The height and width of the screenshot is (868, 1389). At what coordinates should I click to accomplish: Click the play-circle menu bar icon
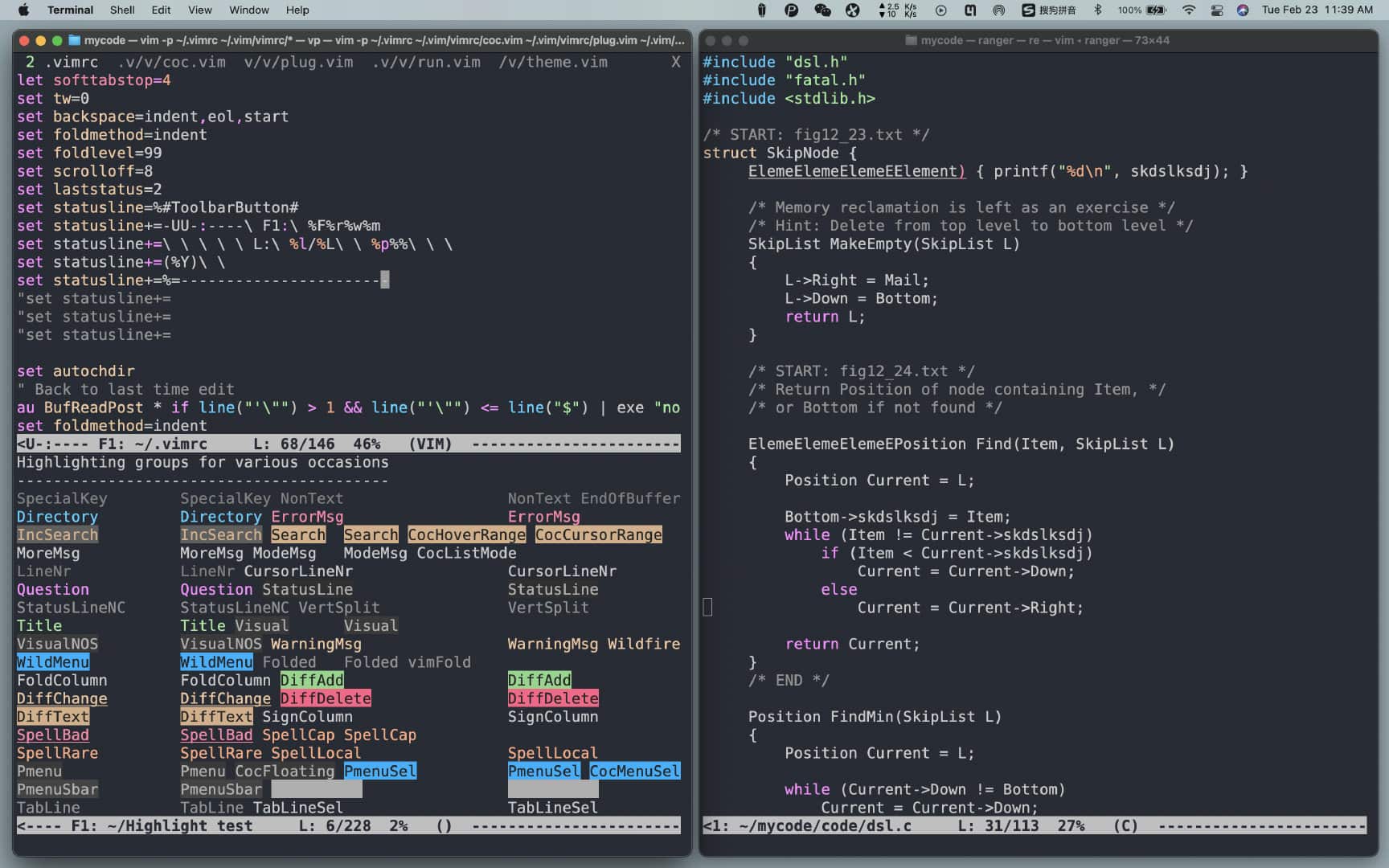pos(940,10)
